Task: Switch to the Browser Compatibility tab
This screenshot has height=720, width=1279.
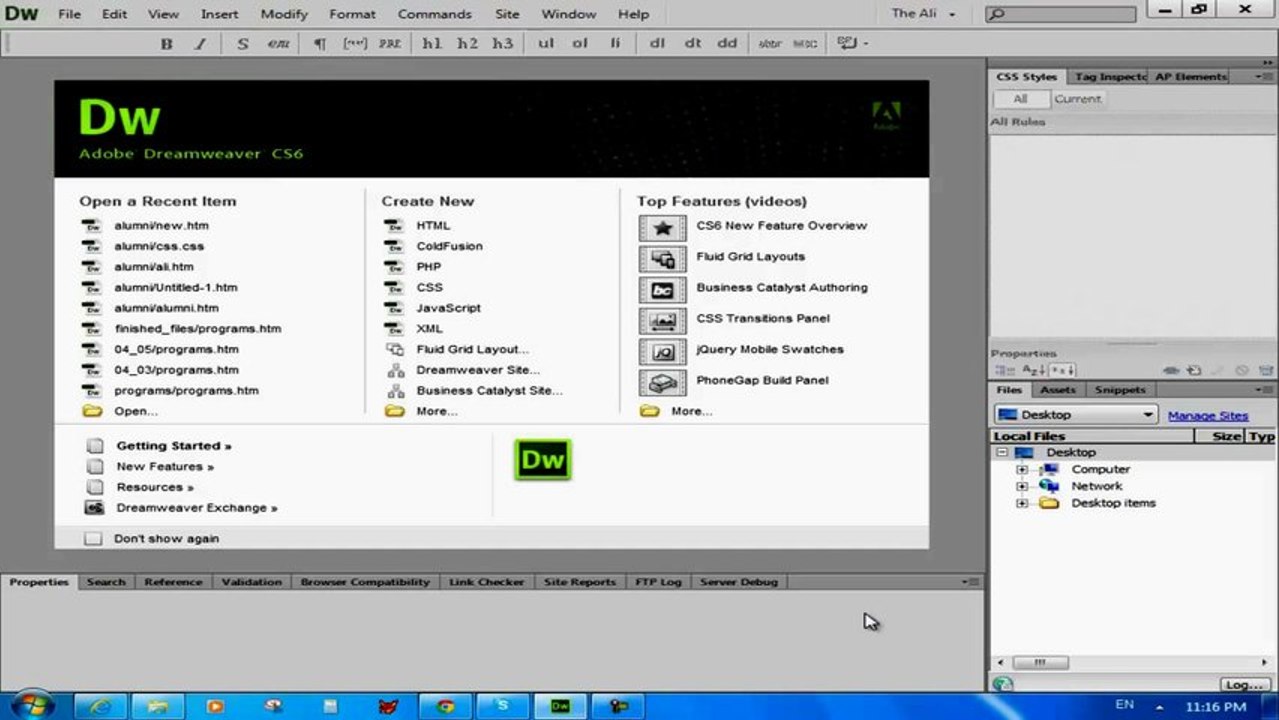Action: pos(364,582)
